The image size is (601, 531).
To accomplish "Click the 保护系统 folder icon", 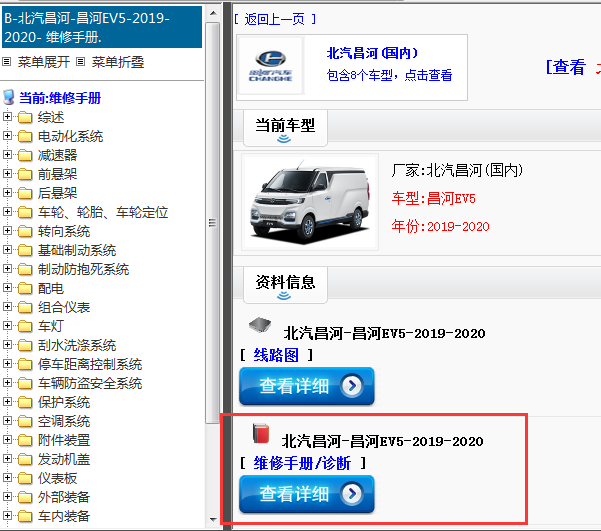I will pyautogui.click(x=25, y=402).
